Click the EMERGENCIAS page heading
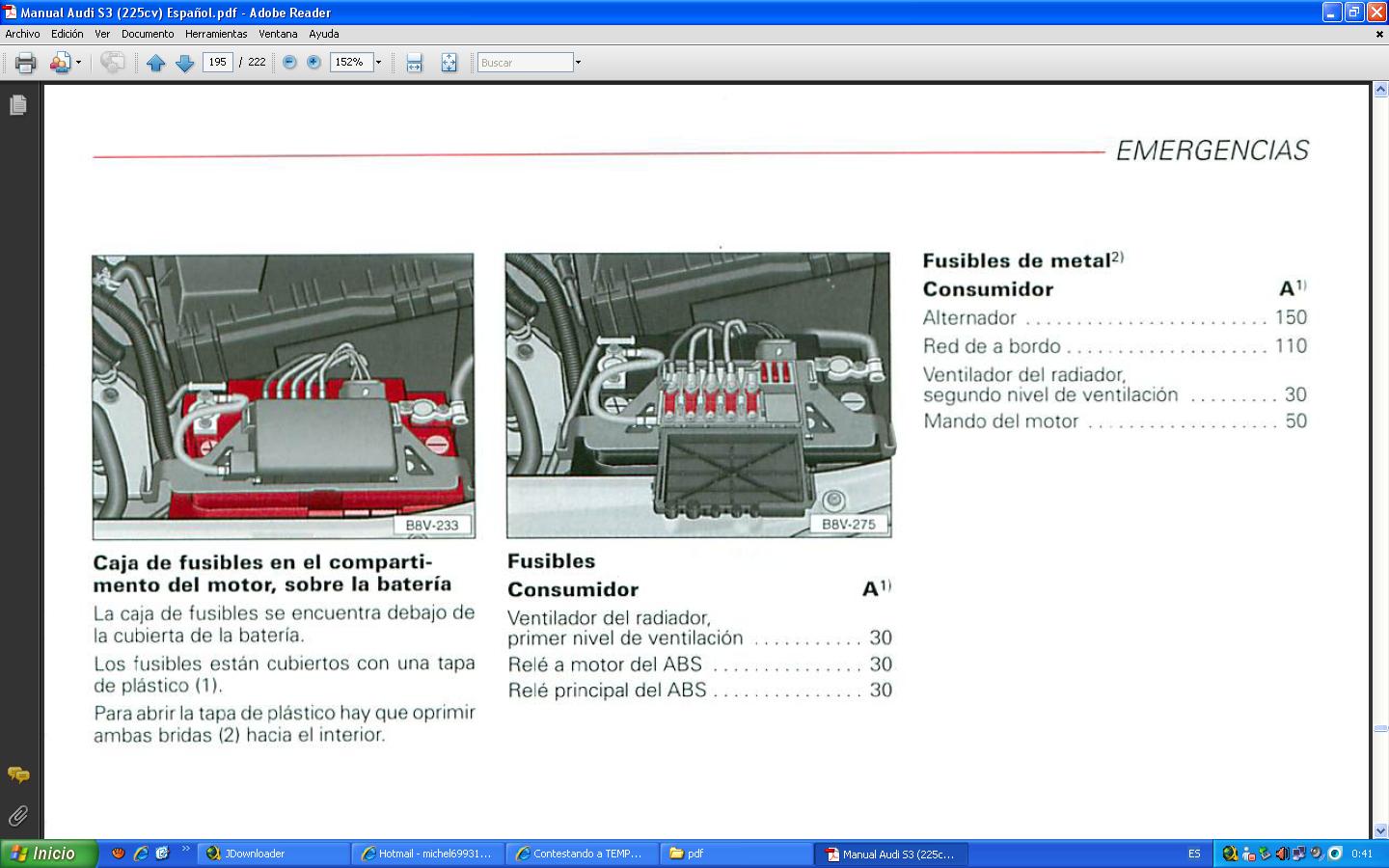 point(1212,150)
